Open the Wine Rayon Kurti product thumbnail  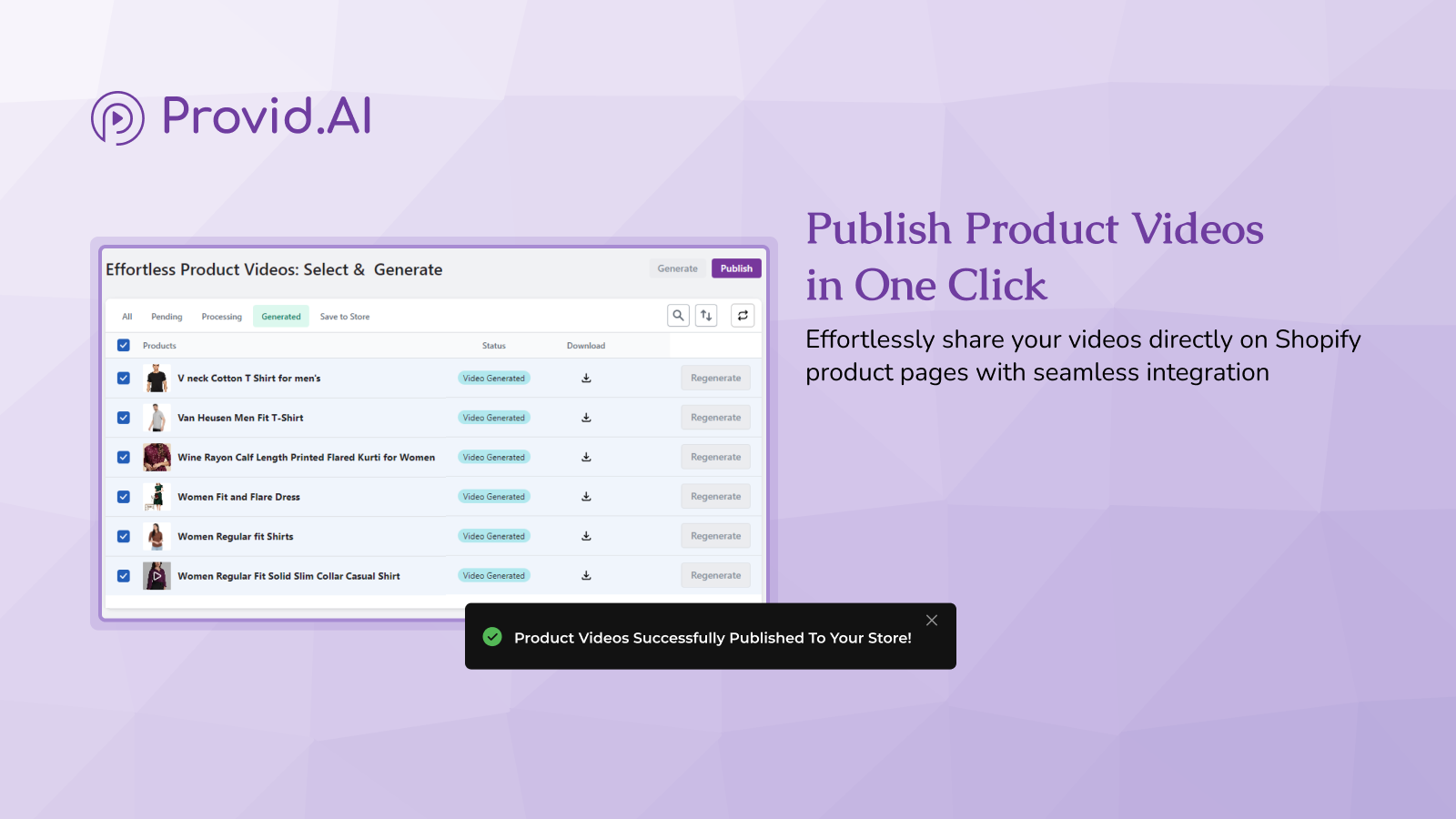157,457
